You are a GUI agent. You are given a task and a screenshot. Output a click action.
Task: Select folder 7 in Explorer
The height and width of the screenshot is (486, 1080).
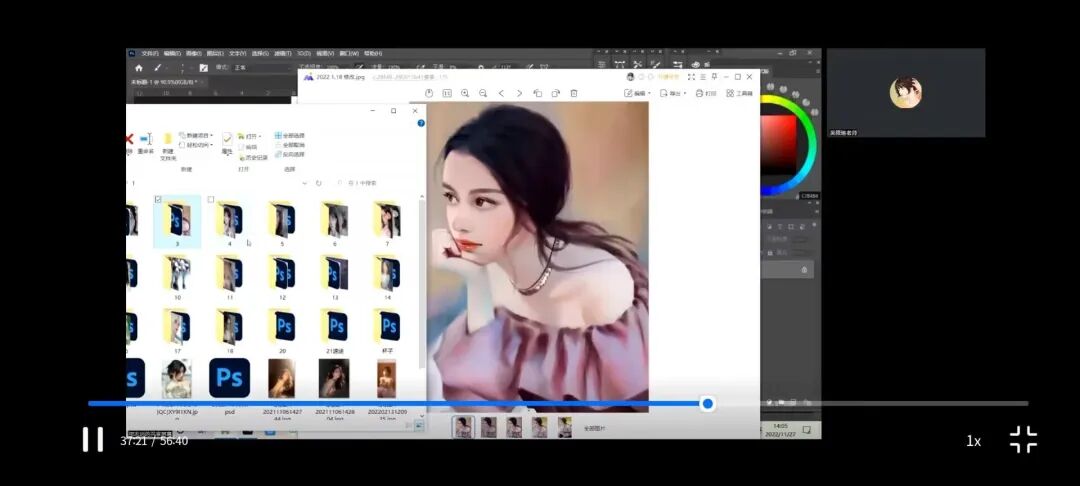tap(387, 224)
